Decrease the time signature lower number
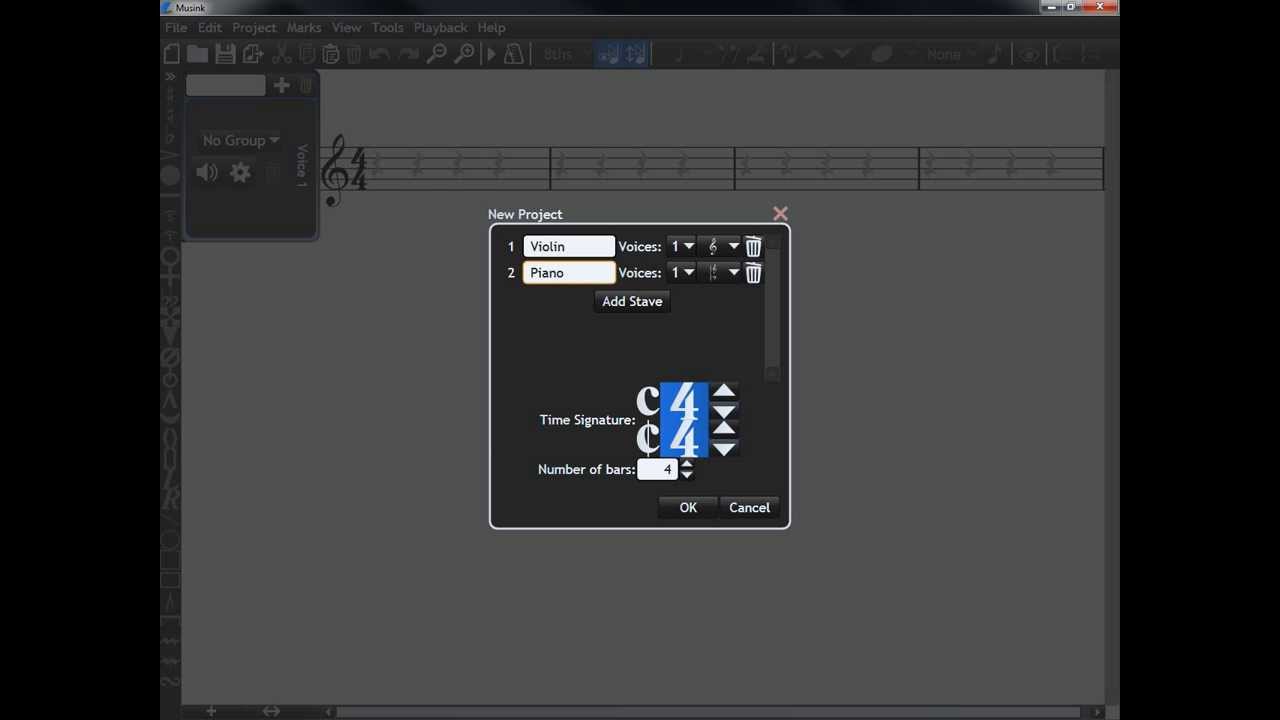 pos(724,449)
